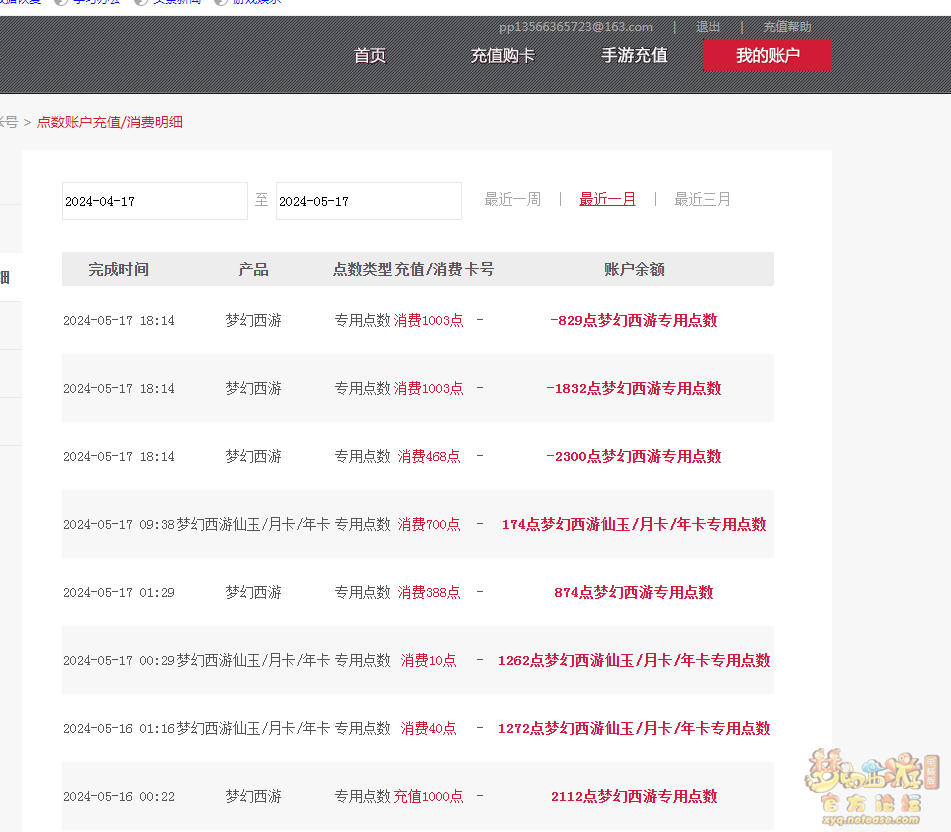Click timestamp 2024-05-16 01:16
The height and width of the screenshot is (832, 951).
pyautogui.click(x=119, y=728)
